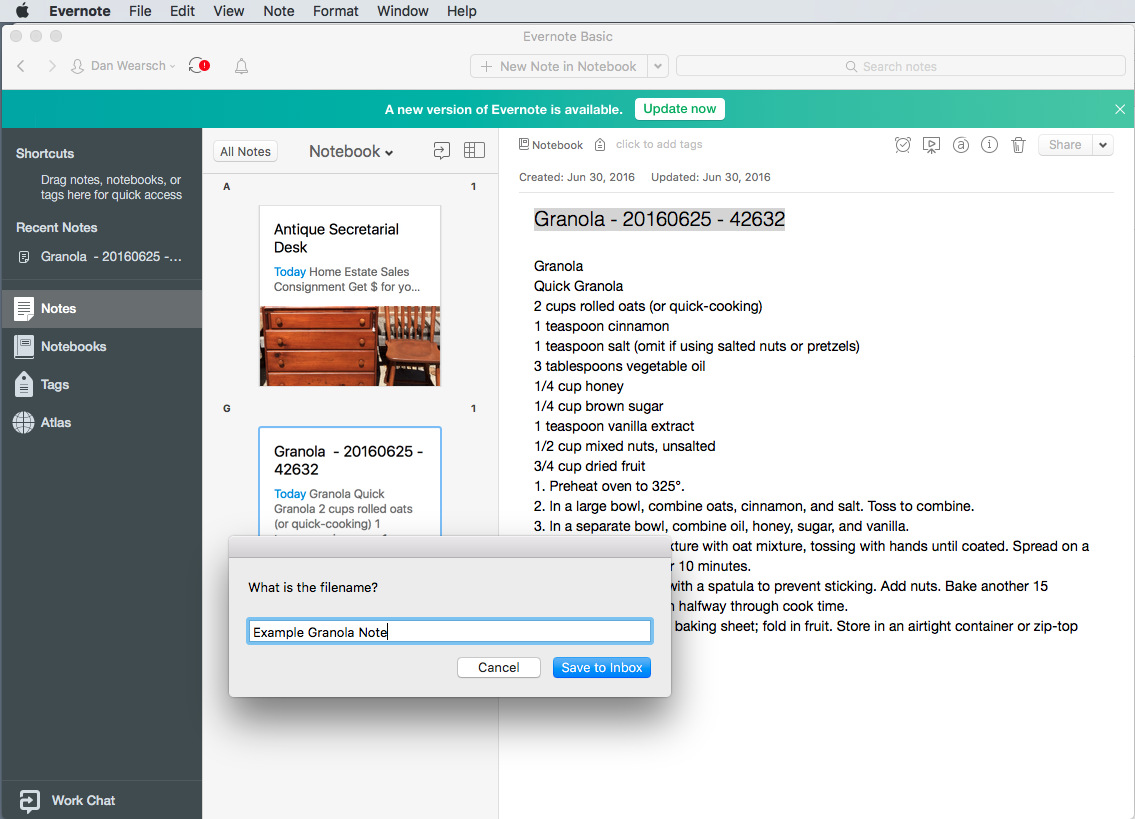This screenshot has height=819, width=1135.
Task: Open the Edit menu
Action: [182, 11]
